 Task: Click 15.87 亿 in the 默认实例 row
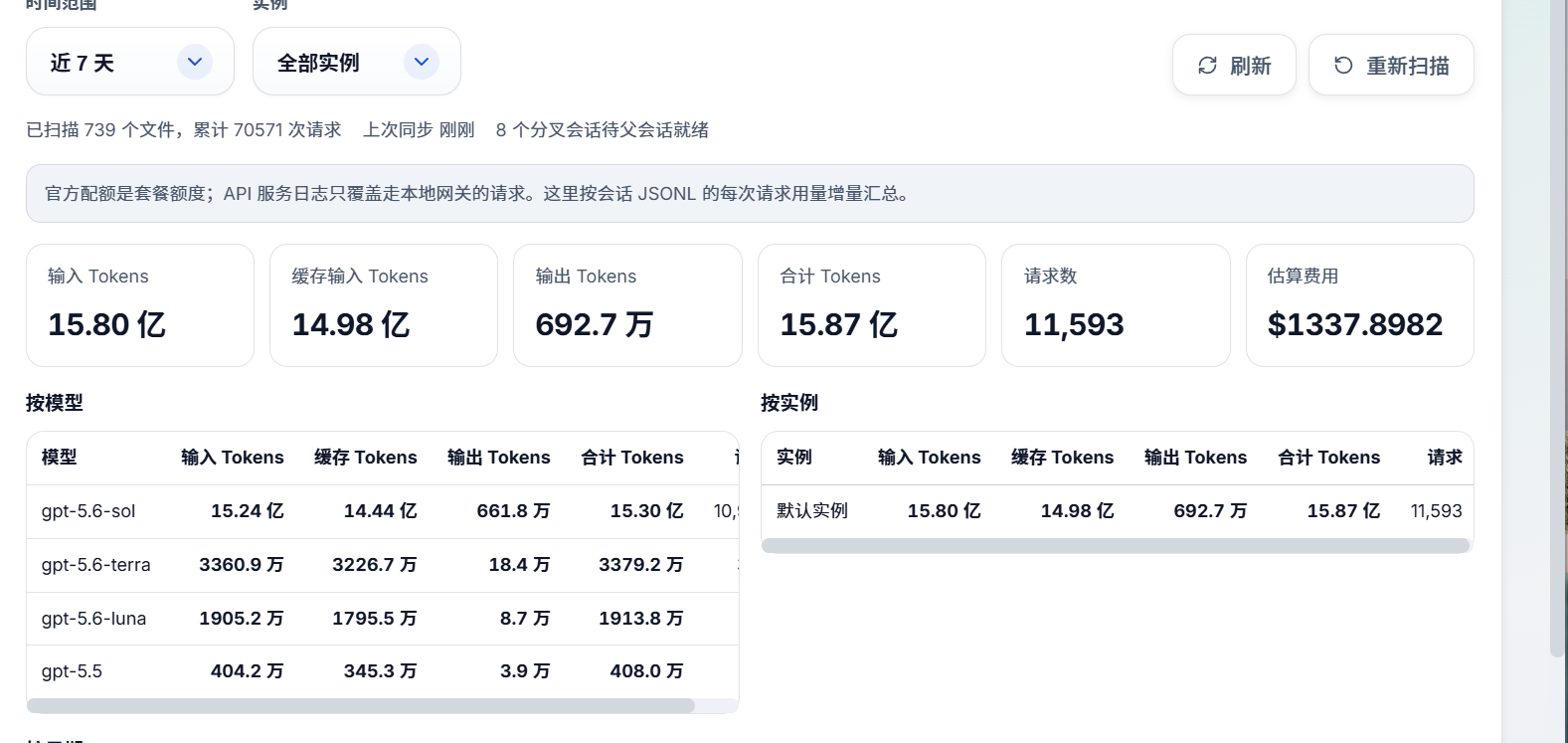coord(1344,511)
